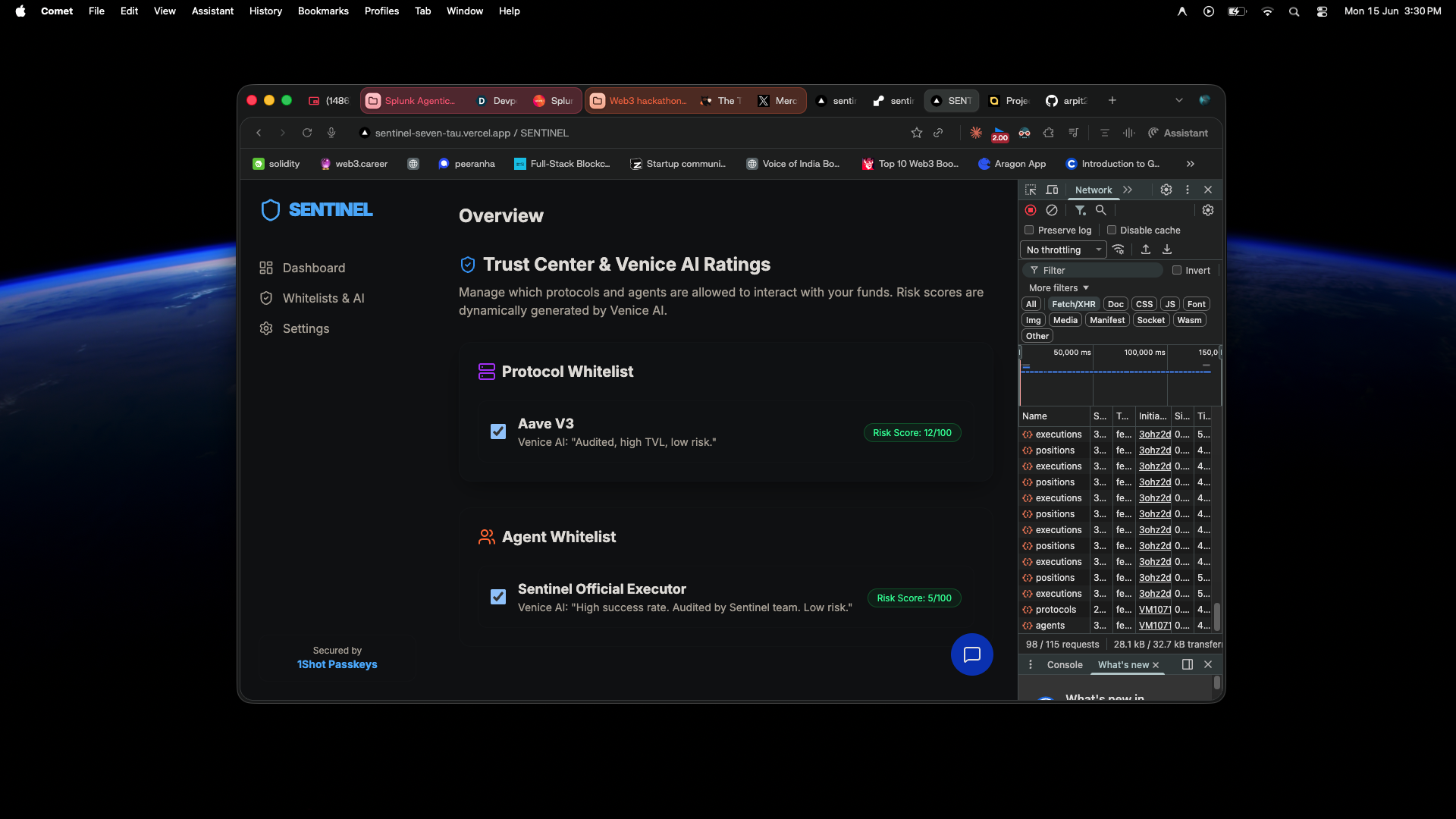The image size is (1456, 819).
Task: Toggle the DevTools device toolbar
Action: (x=1052, y=190)
